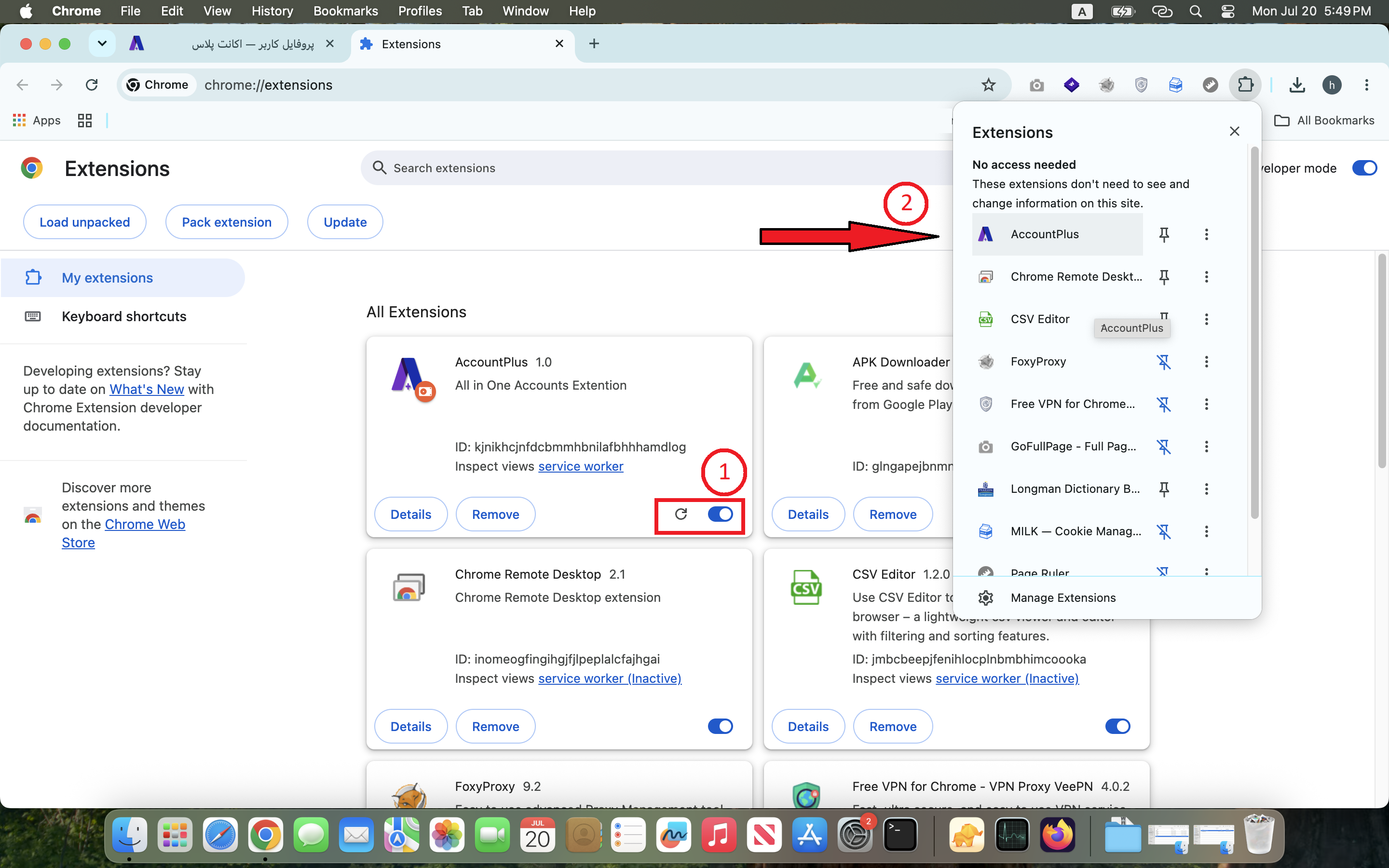Pin AccountPlus in the Extensions popup

pos(1164,234)
